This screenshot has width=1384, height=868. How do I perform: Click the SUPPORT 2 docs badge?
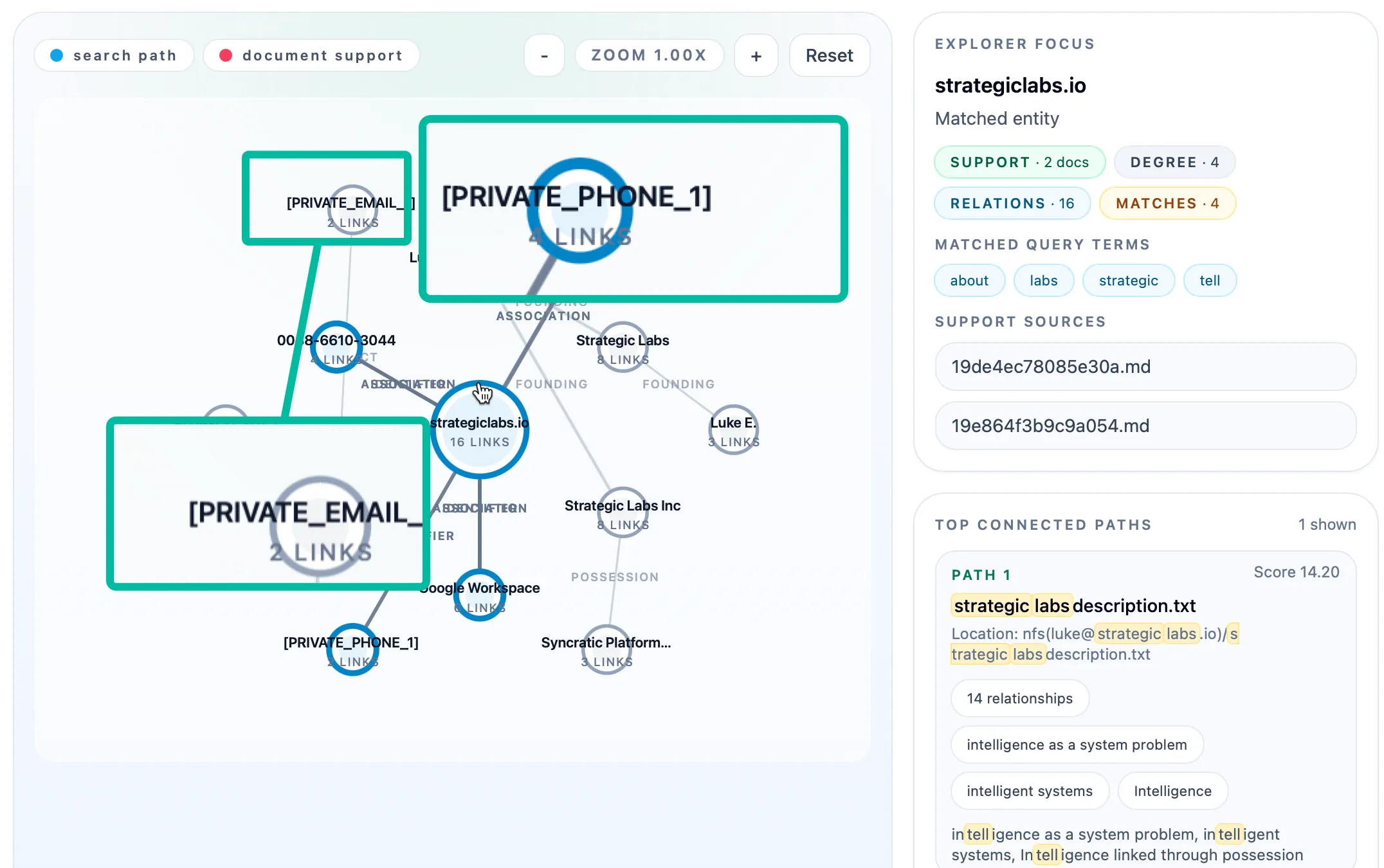click(1019, 162)
